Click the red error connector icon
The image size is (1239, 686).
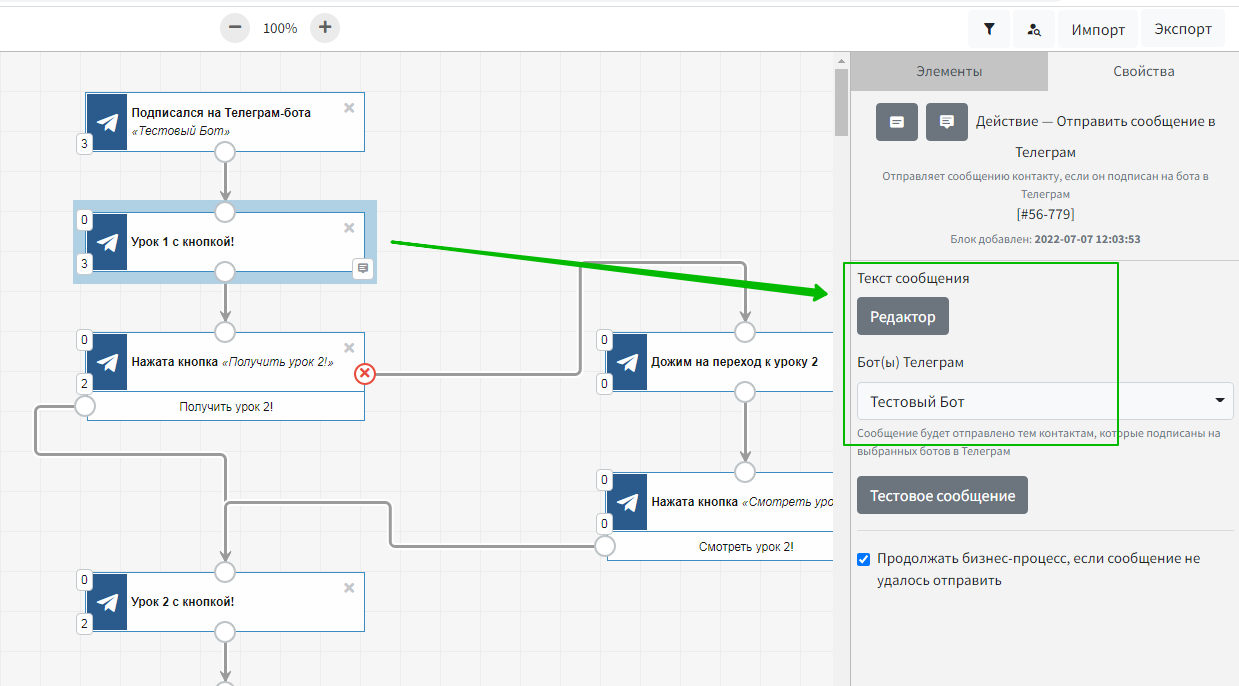pos(365,373)
